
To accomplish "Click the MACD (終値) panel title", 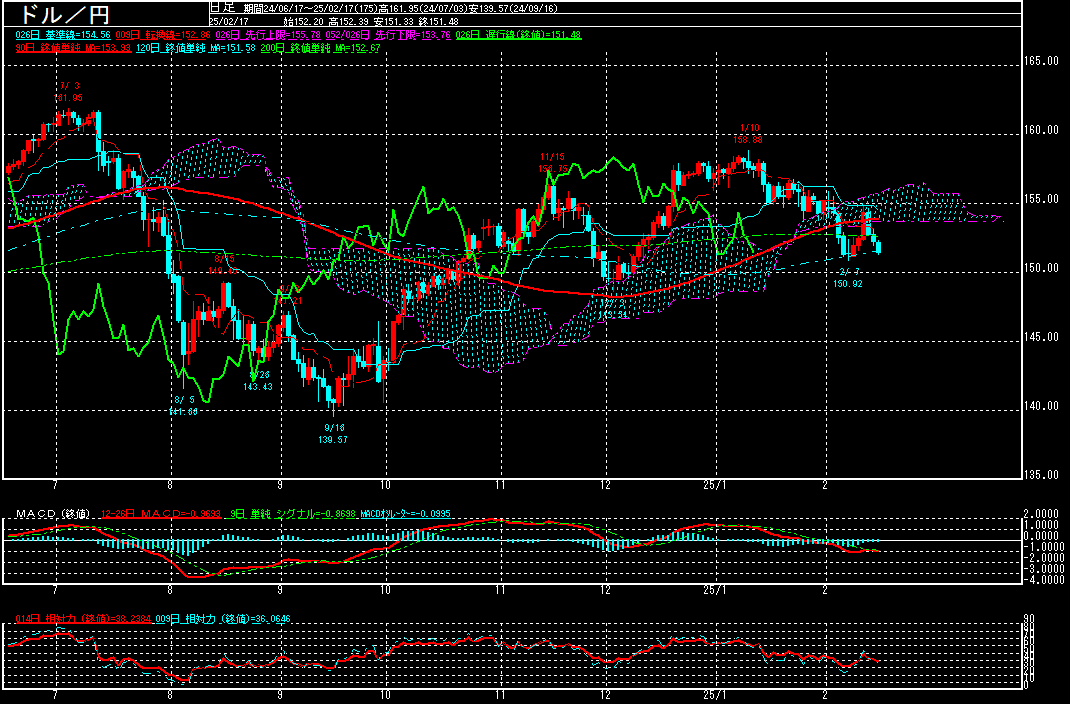I will coord(53,514).
